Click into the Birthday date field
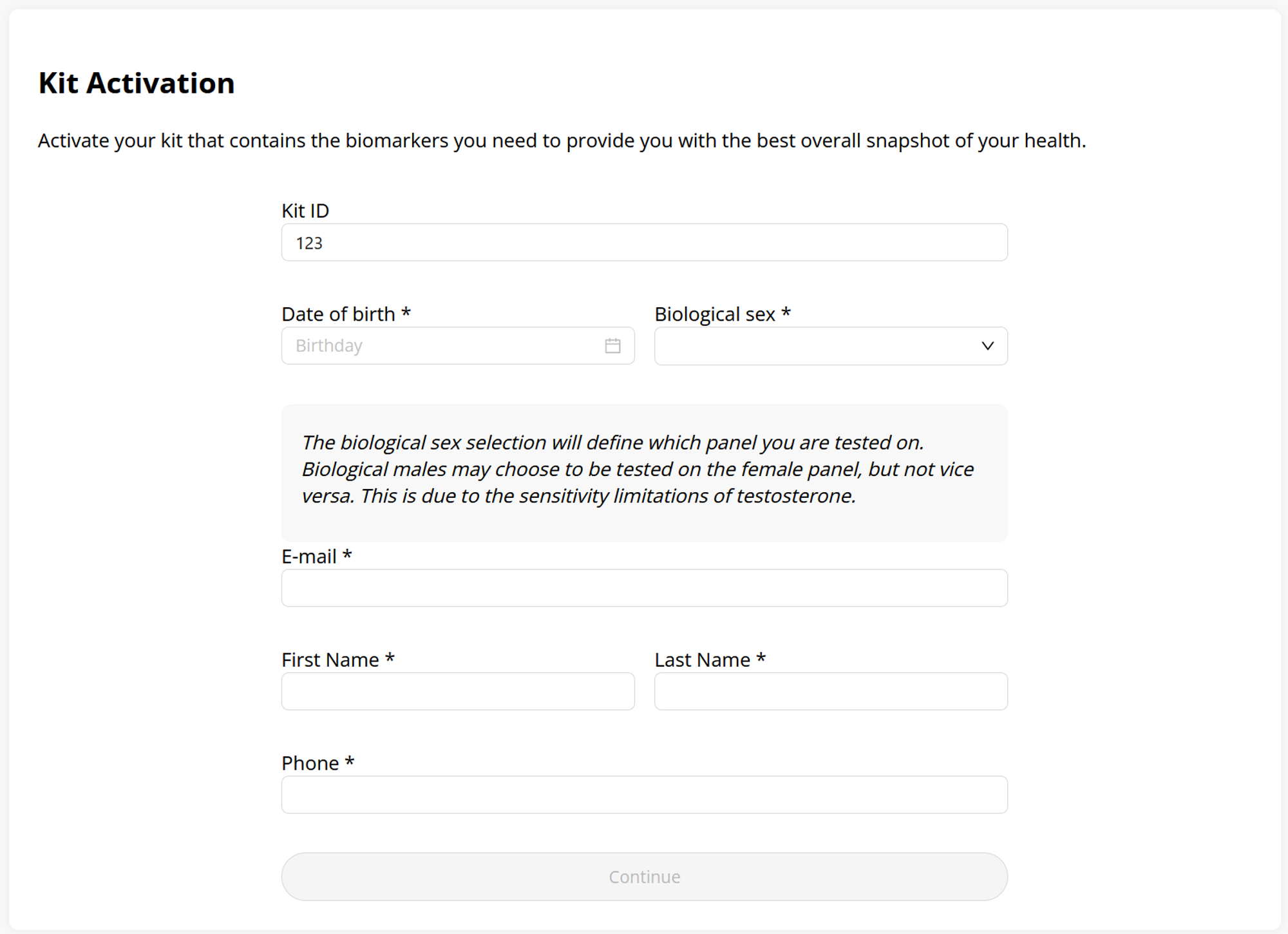This screenshot has height=934, width=1288. (x=458, y=346)
